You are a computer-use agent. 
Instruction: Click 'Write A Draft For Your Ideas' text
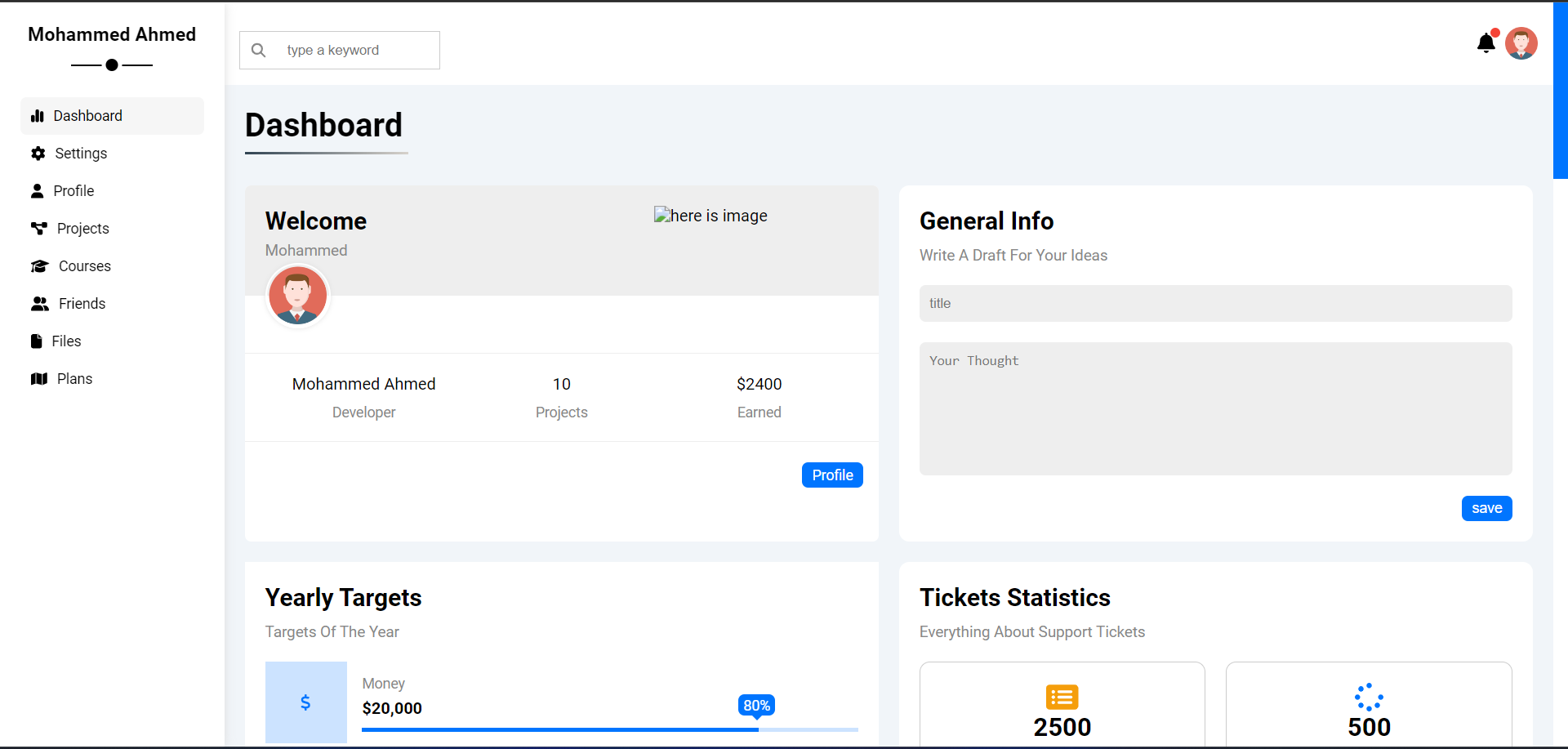tap(1013, 256)
